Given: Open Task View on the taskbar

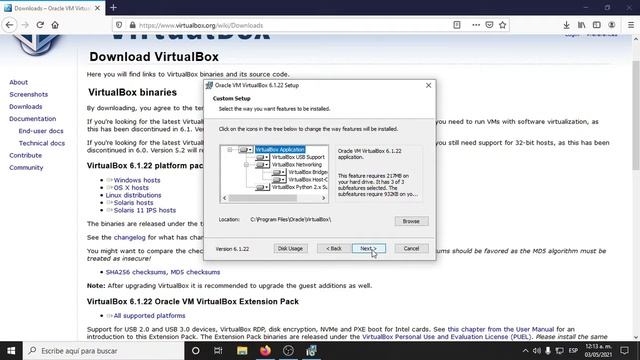Looking at the screenshot, I should point(218,351).
